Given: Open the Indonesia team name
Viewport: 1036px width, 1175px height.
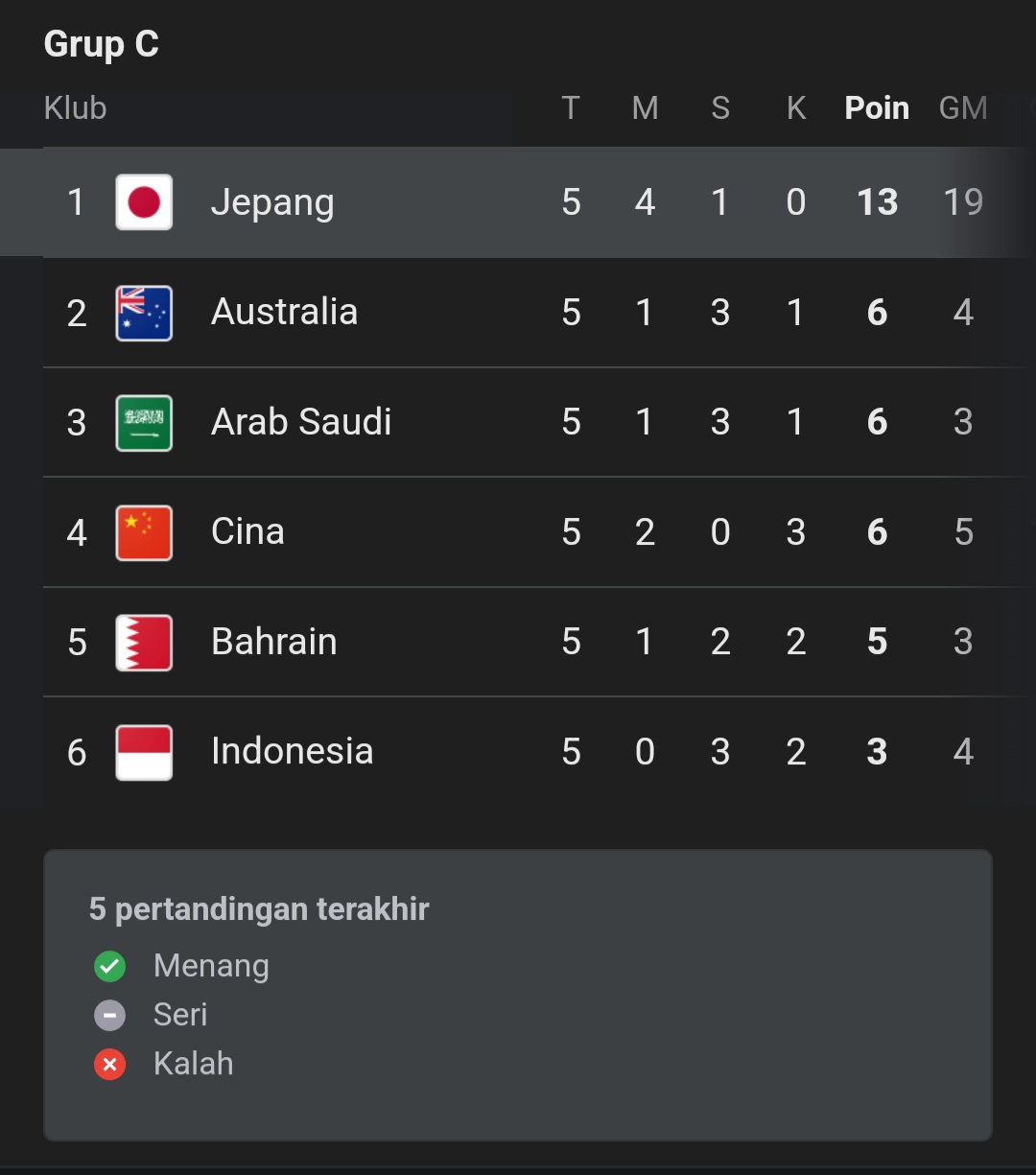Looking at the screenshot, I should click(x=292, y=751).
